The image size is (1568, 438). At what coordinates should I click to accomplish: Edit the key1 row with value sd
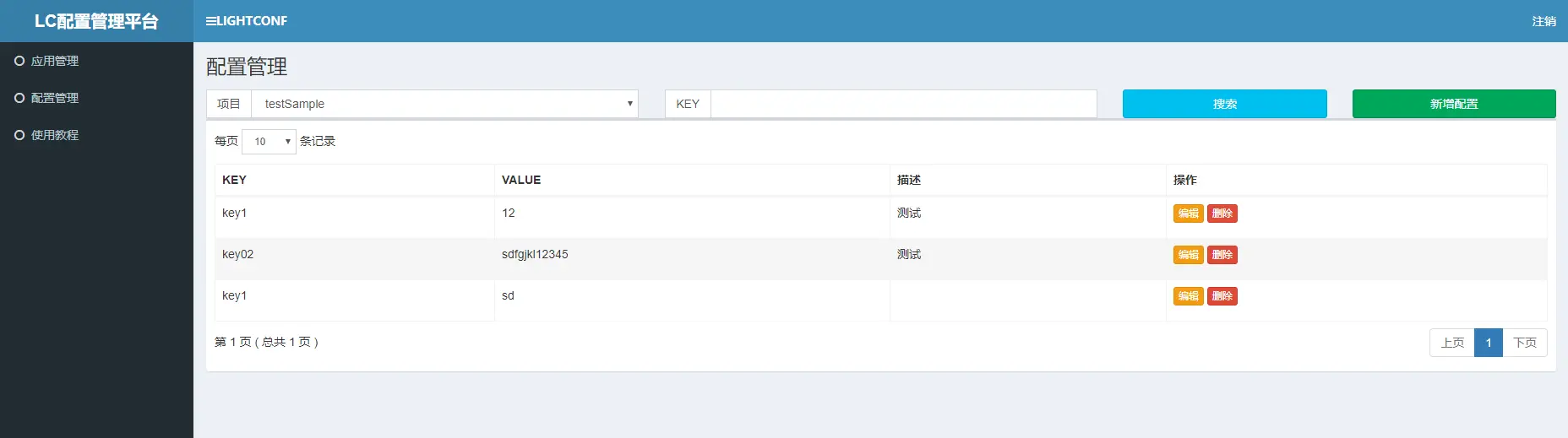coord(1188,296)
